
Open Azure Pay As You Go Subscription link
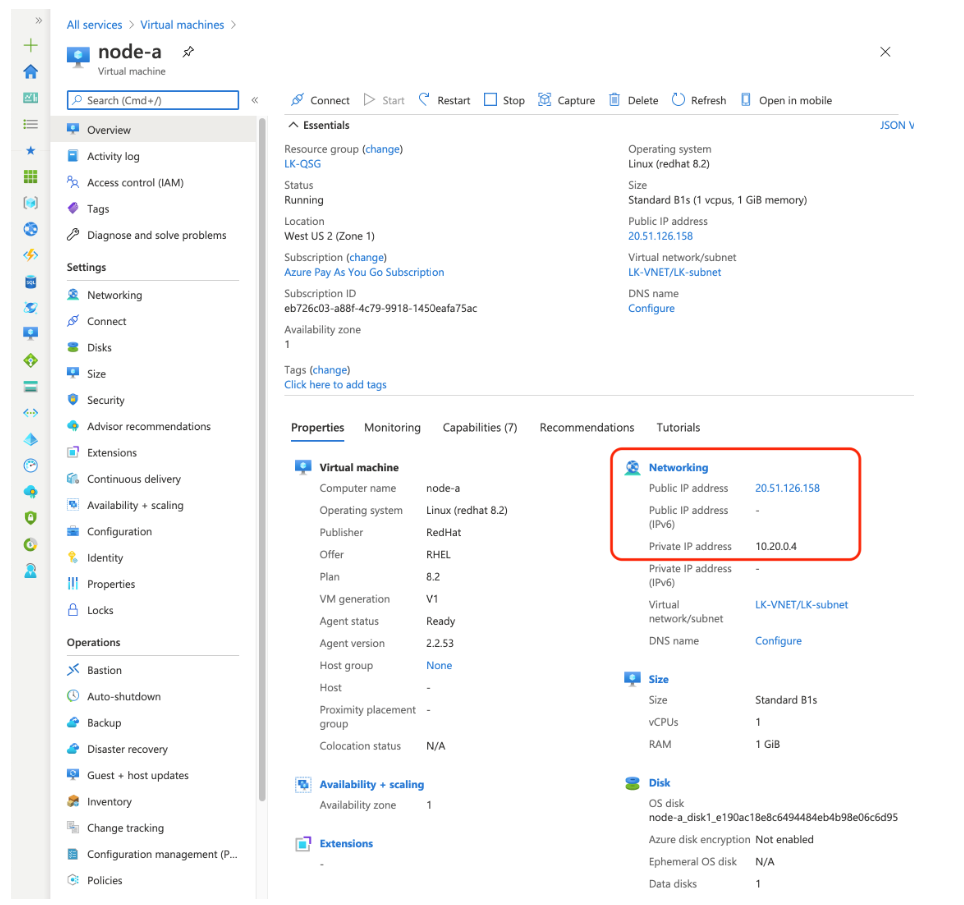coord(364,272)
